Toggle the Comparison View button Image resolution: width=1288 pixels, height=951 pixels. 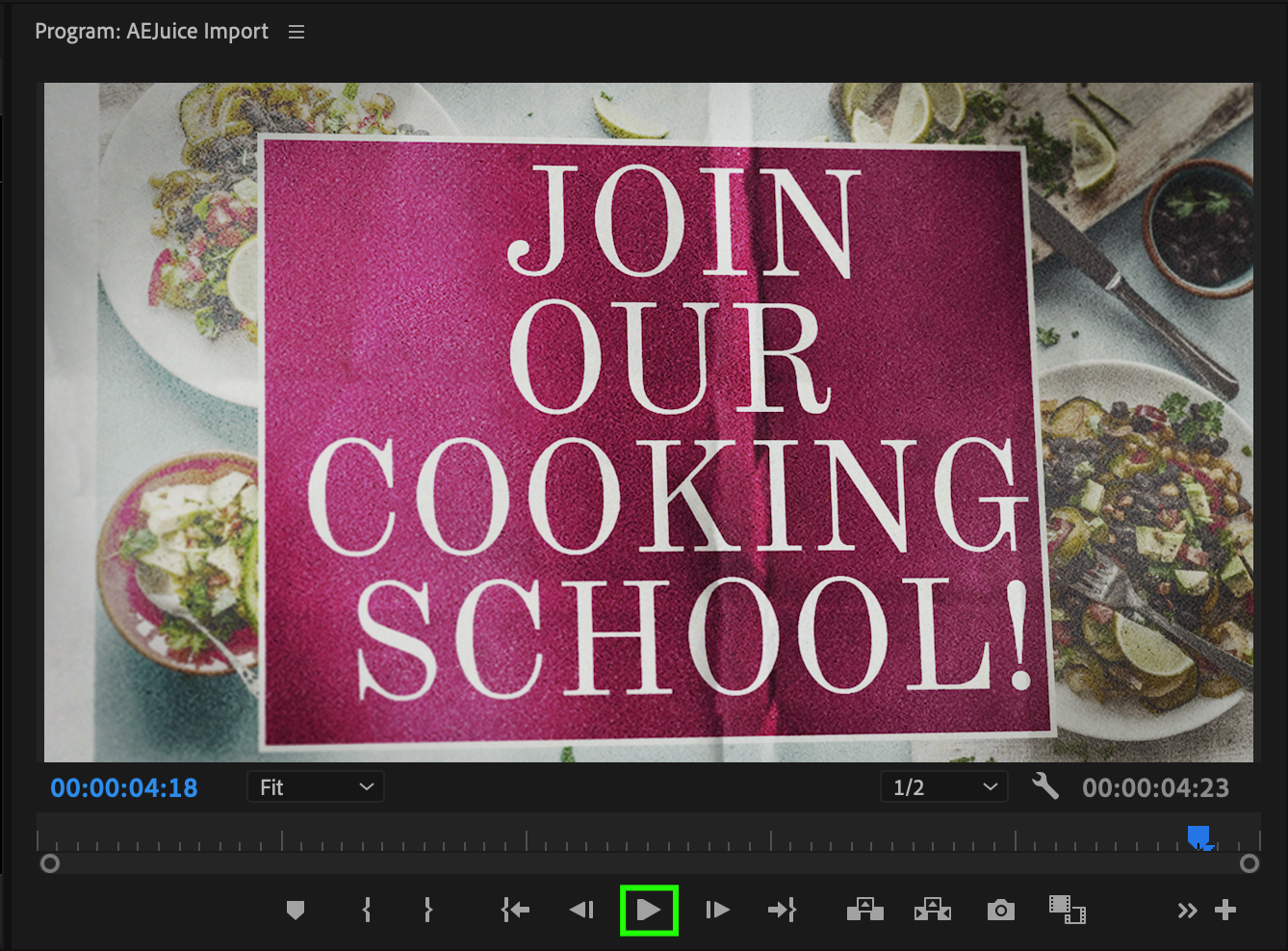point(1067,910)
